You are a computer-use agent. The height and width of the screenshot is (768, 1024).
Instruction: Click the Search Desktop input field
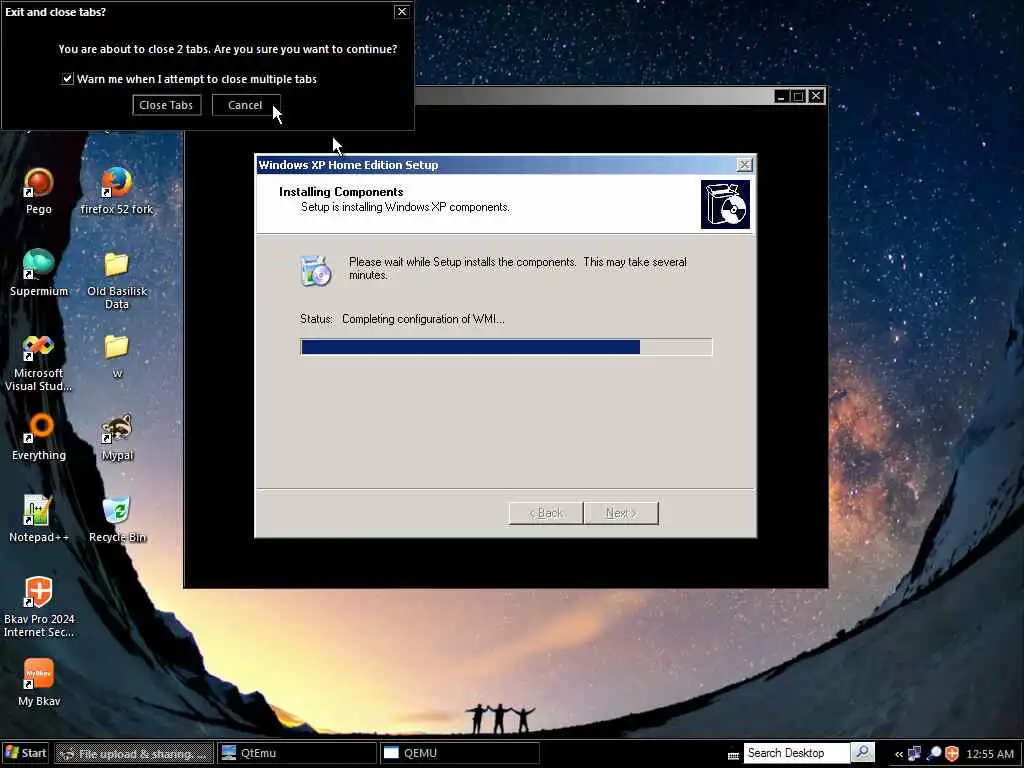[x=796, y=753]
